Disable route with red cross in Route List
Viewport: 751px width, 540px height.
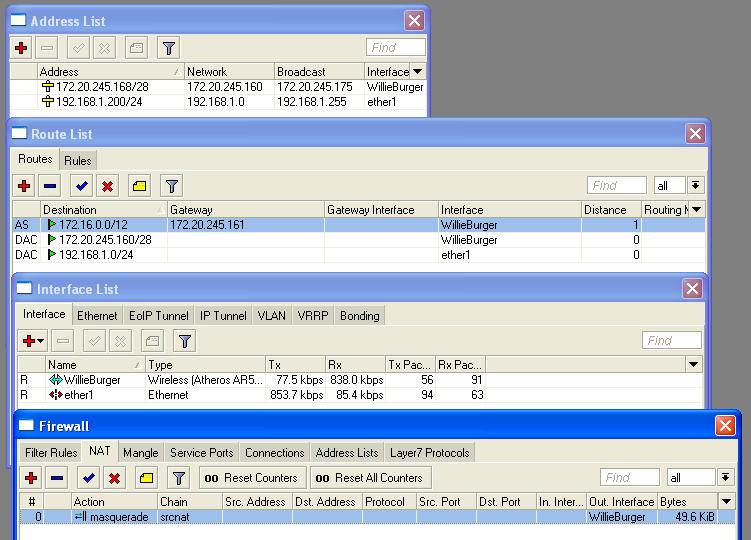(107, 186)
